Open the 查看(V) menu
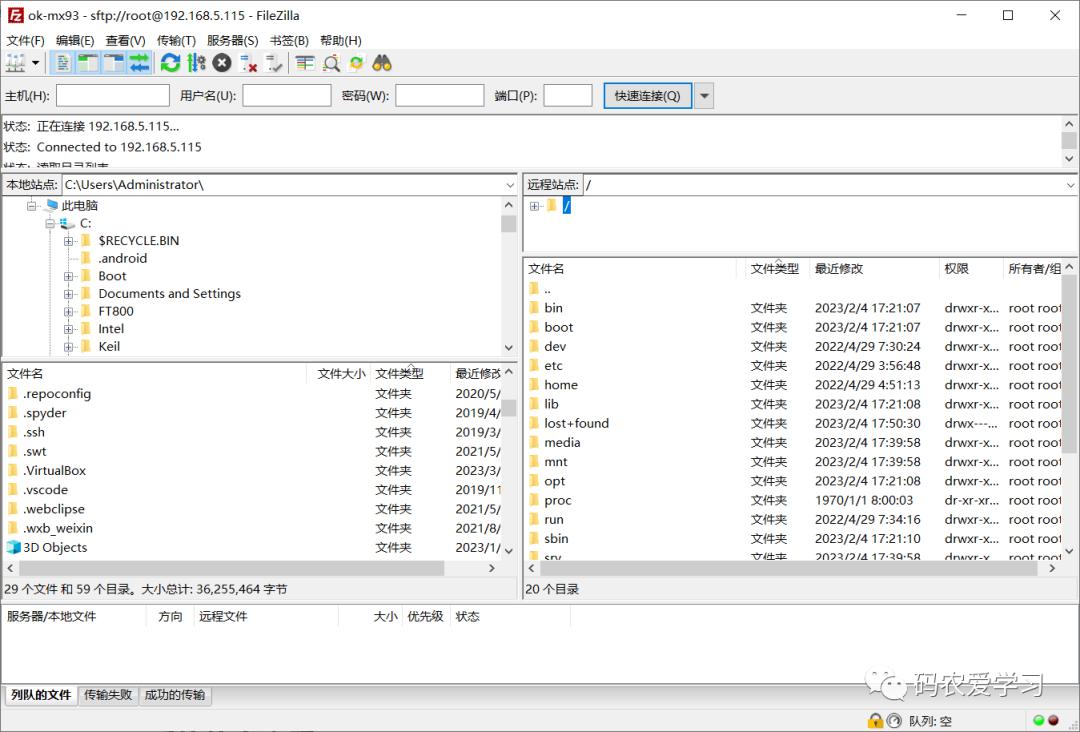This screenshot has width=1080, height=732. 125,41
